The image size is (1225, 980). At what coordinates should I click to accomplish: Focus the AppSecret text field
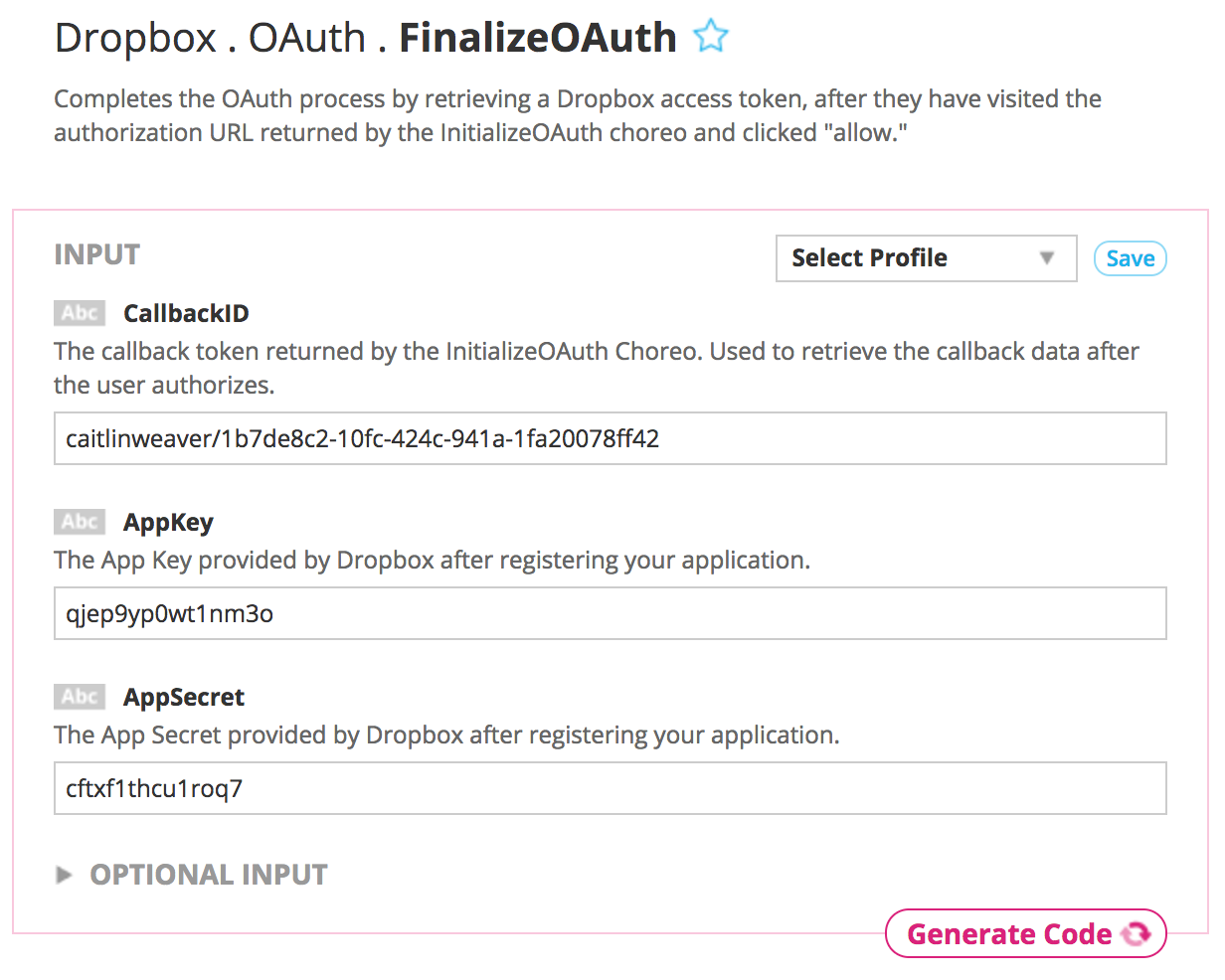pyautogui.click(x=610, y=788)
